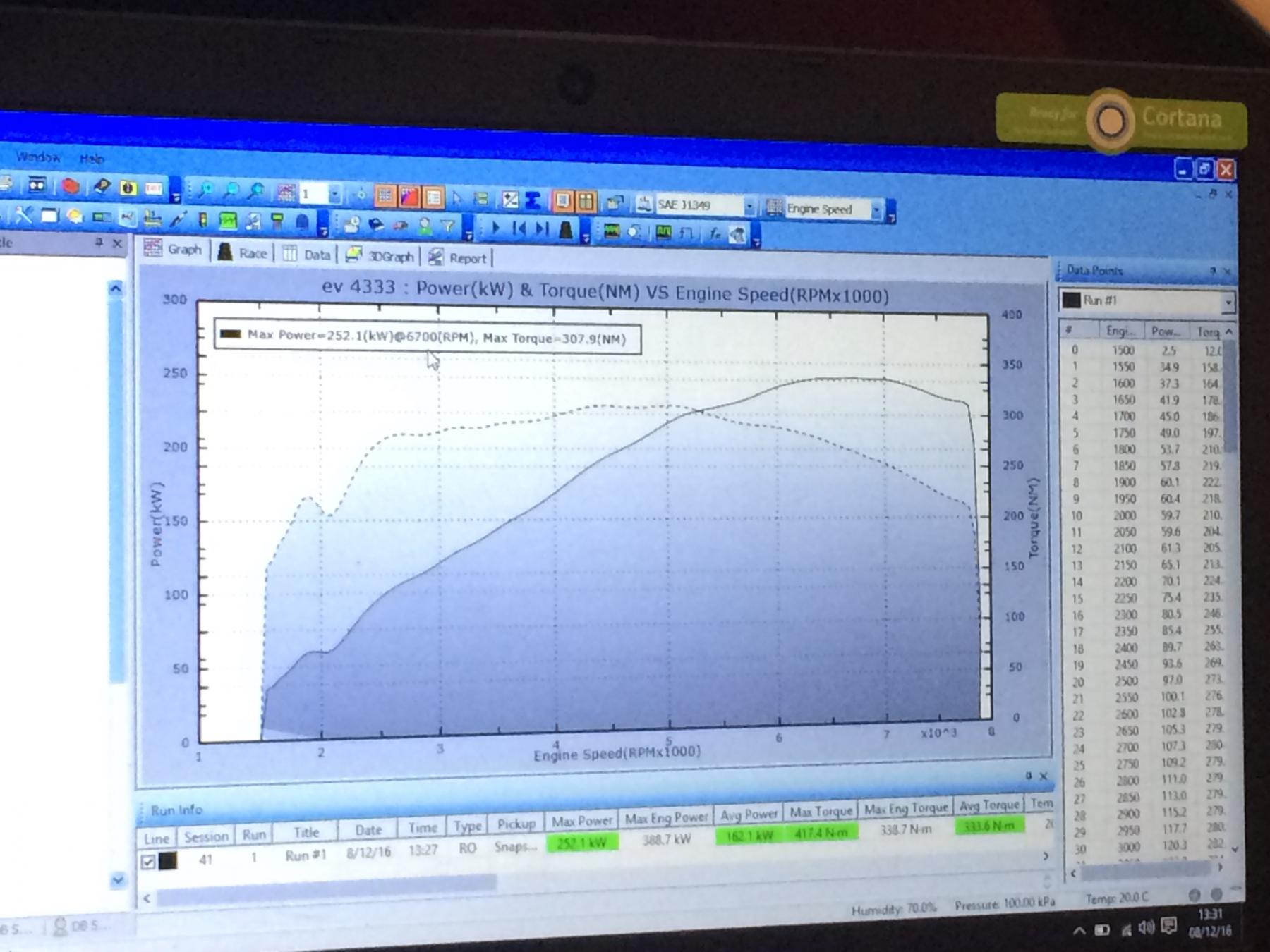The width and height of the screenshot is (1270, 952).
Task: Click the system tray volume icon
Action: click(1147, 928)
